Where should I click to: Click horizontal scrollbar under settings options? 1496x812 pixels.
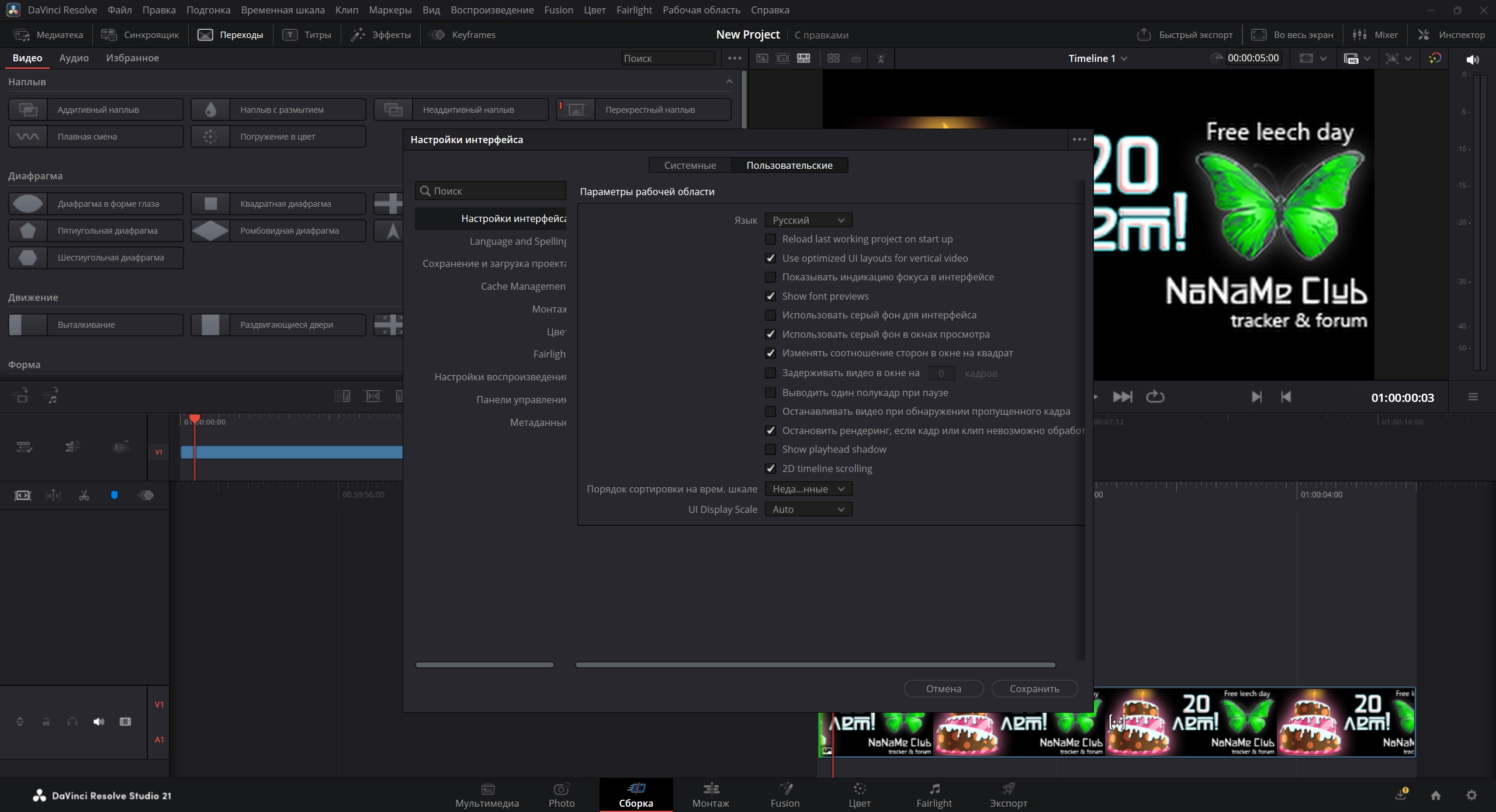pyautogui.click(x=816, y=665)
